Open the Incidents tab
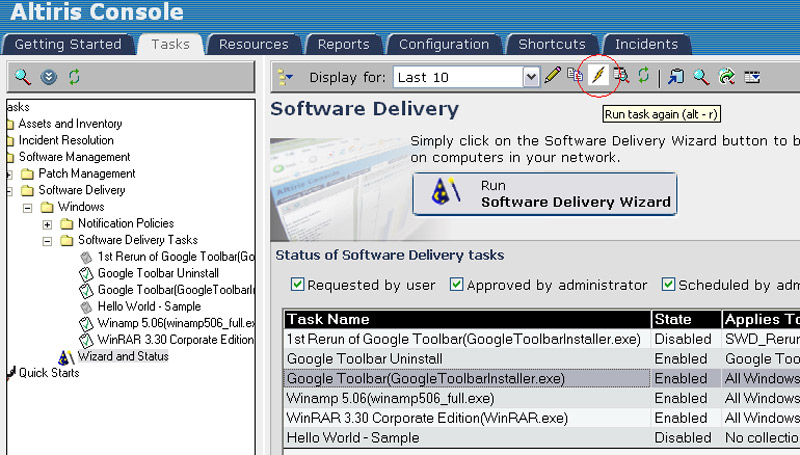The width and height of the screenshot is (800, 455). 646,44
